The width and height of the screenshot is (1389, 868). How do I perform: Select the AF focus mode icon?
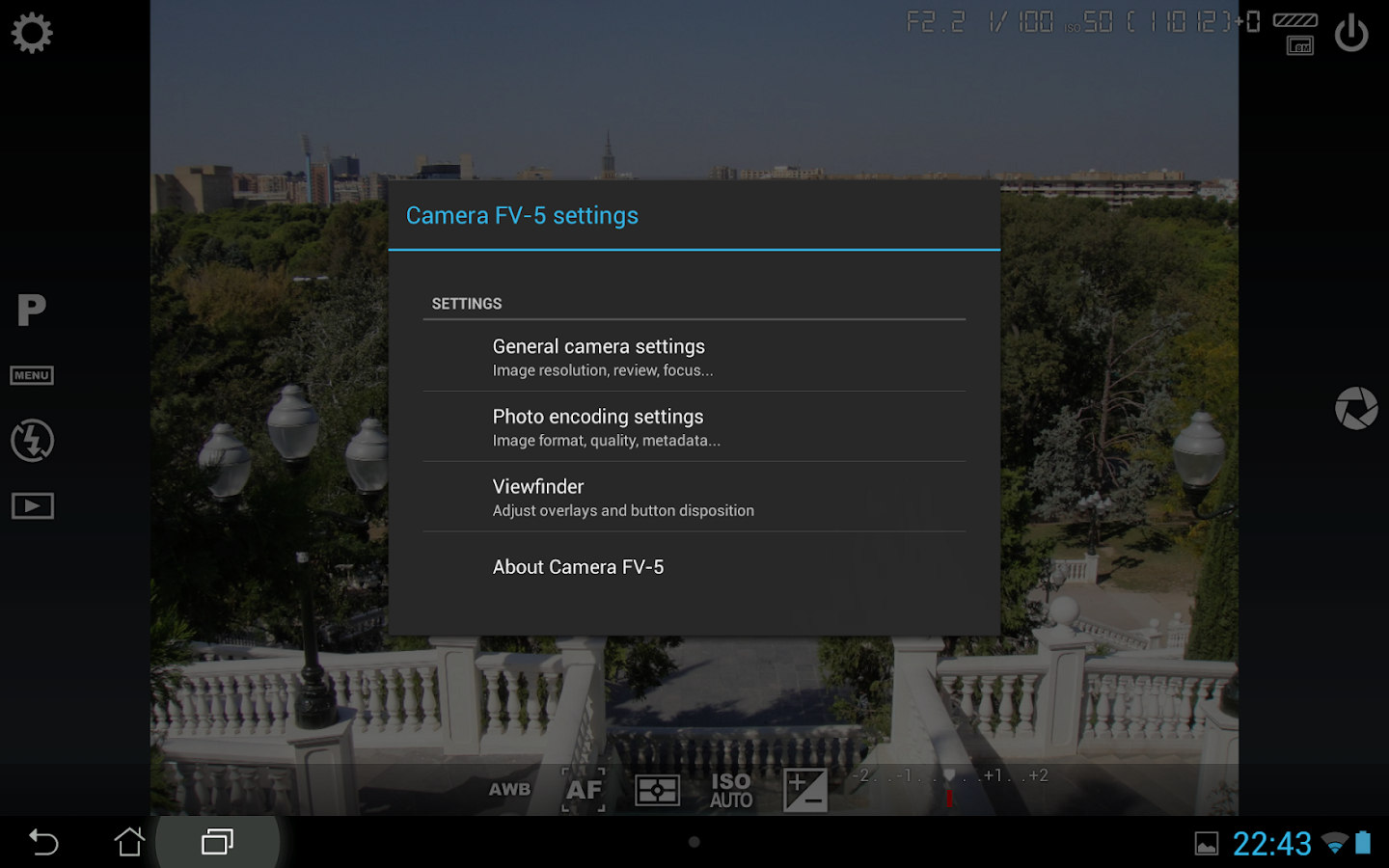click(x=584, y=790)
